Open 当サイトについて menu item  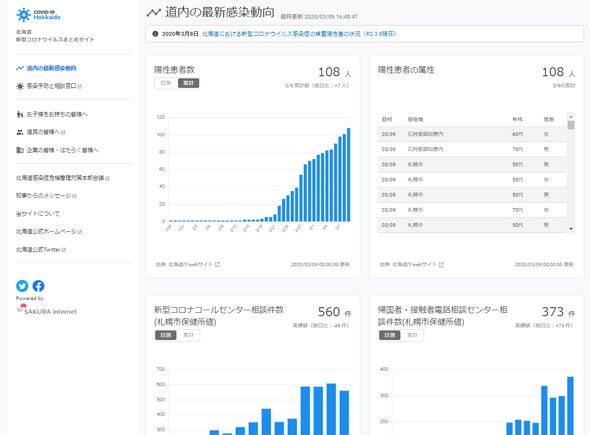(38, 214)
